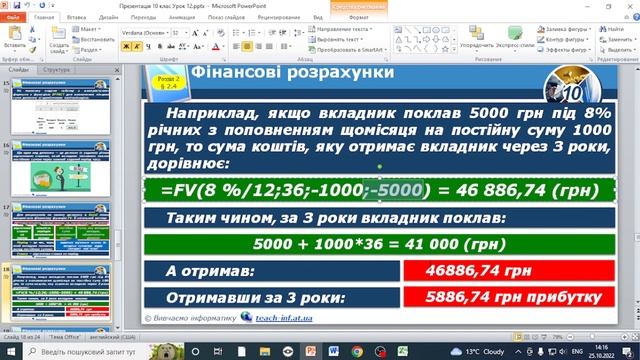Open the font size dropdown
The height and width of the screenshot is (360, 640).
click(186, 33)
